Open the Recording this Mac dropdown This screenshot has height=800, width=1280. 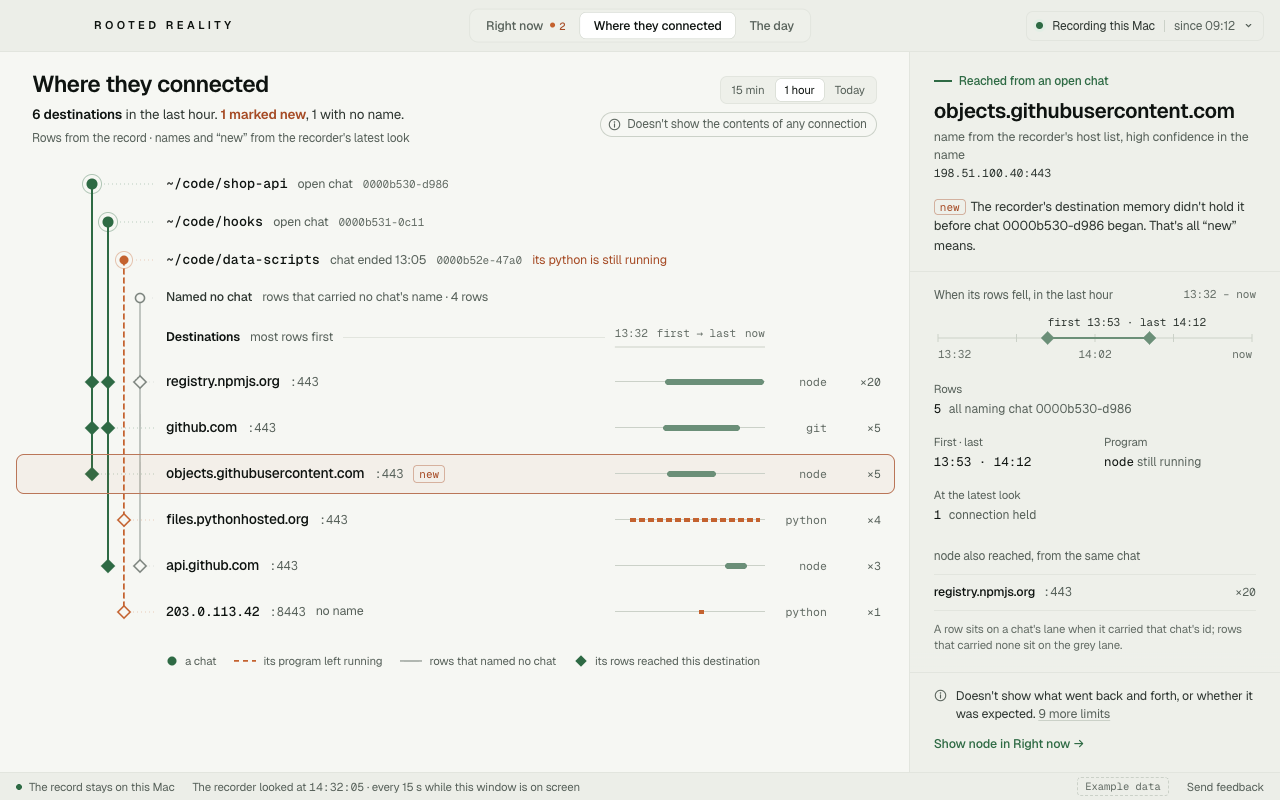click(1143, 26)
